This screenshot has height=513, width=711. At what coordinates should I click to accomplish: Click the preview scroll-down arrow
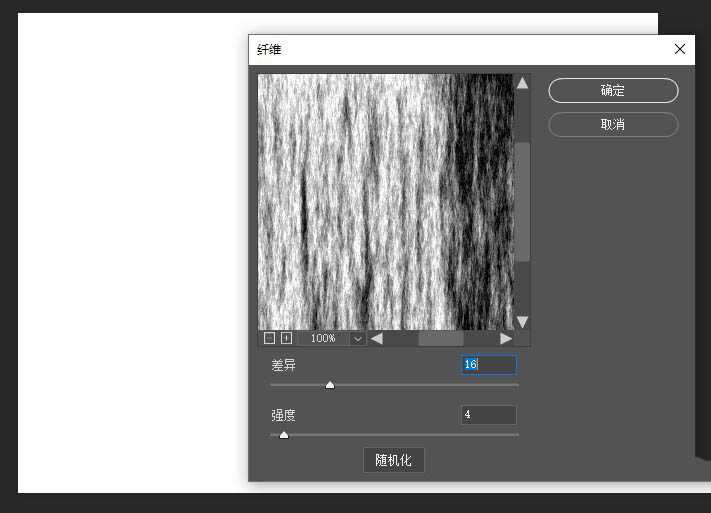pyautogui.click(x=522, y=321)
